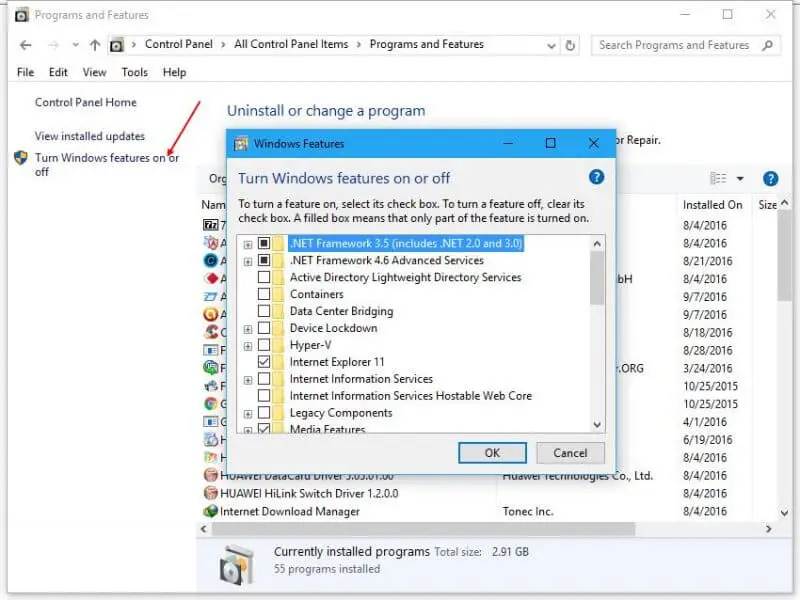The width and height of the screenshot is (800, 600).
Task: Open the View menu
Action: coord(94,72)
